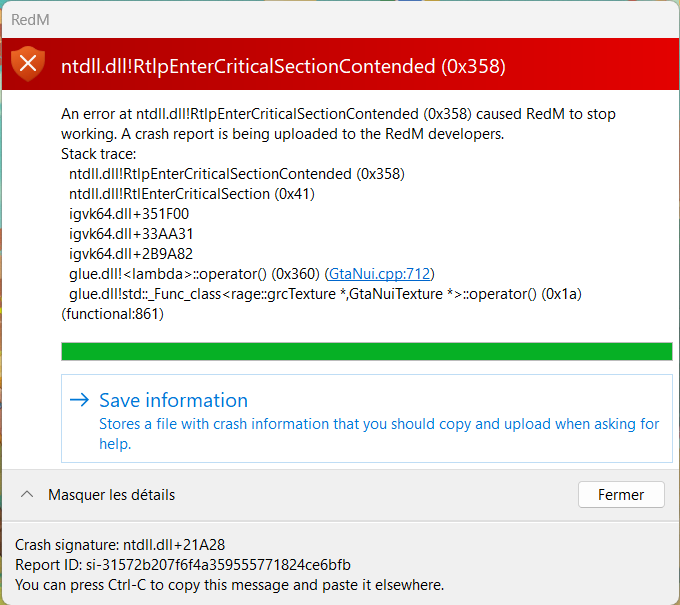
Task: Click the Save information command link
Action: click(366, 419)
